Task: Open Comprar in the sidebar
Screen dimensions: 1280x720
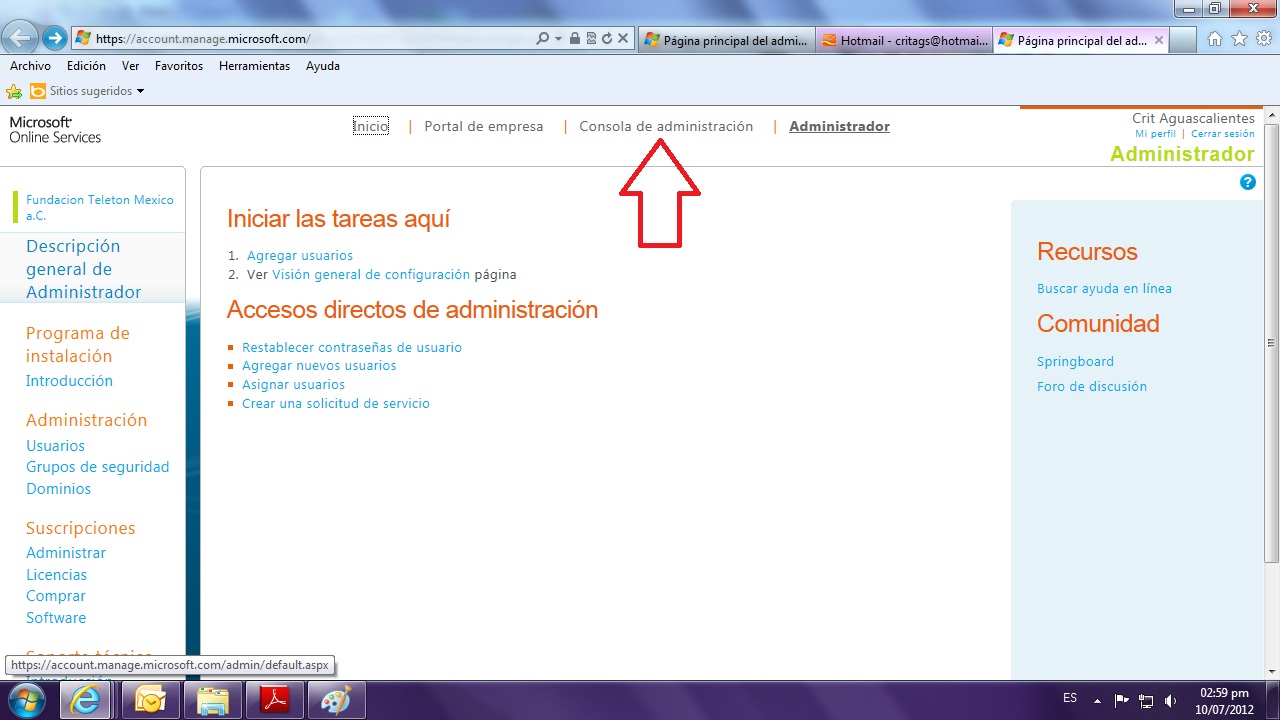Action: [56, 596]
